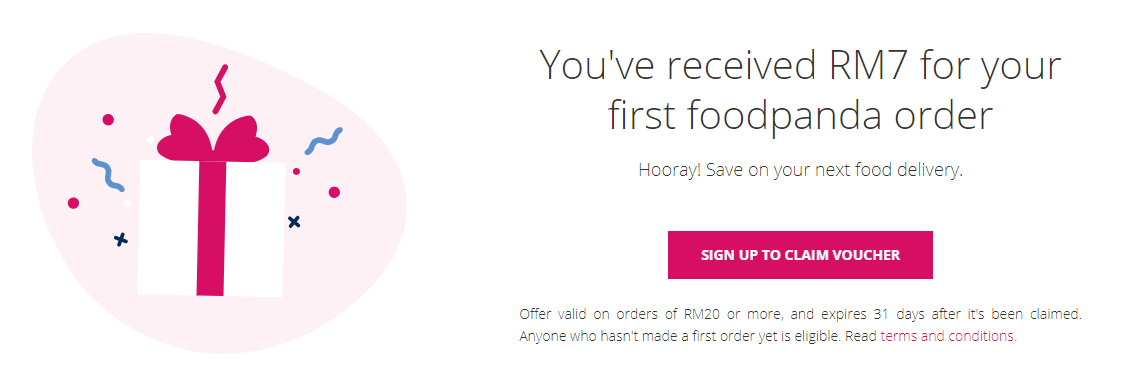Open the terms and conditions link
Screen dimensions: 1132x386
click(947, 336)
